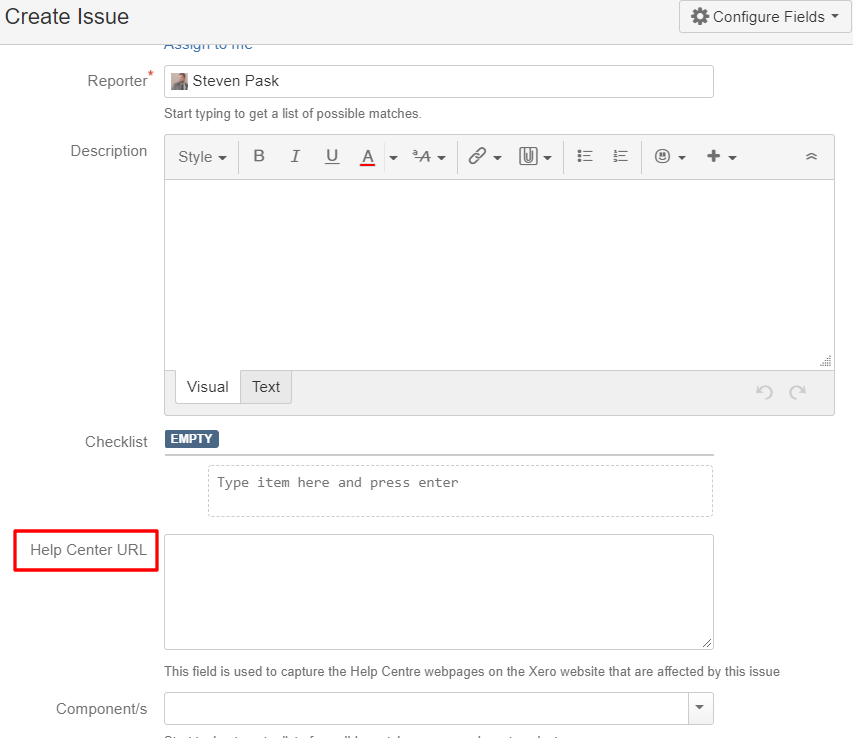Click the Help Center URL textarea resize handle
Viewport: 853px width, 738px height.
coord(707,642)
